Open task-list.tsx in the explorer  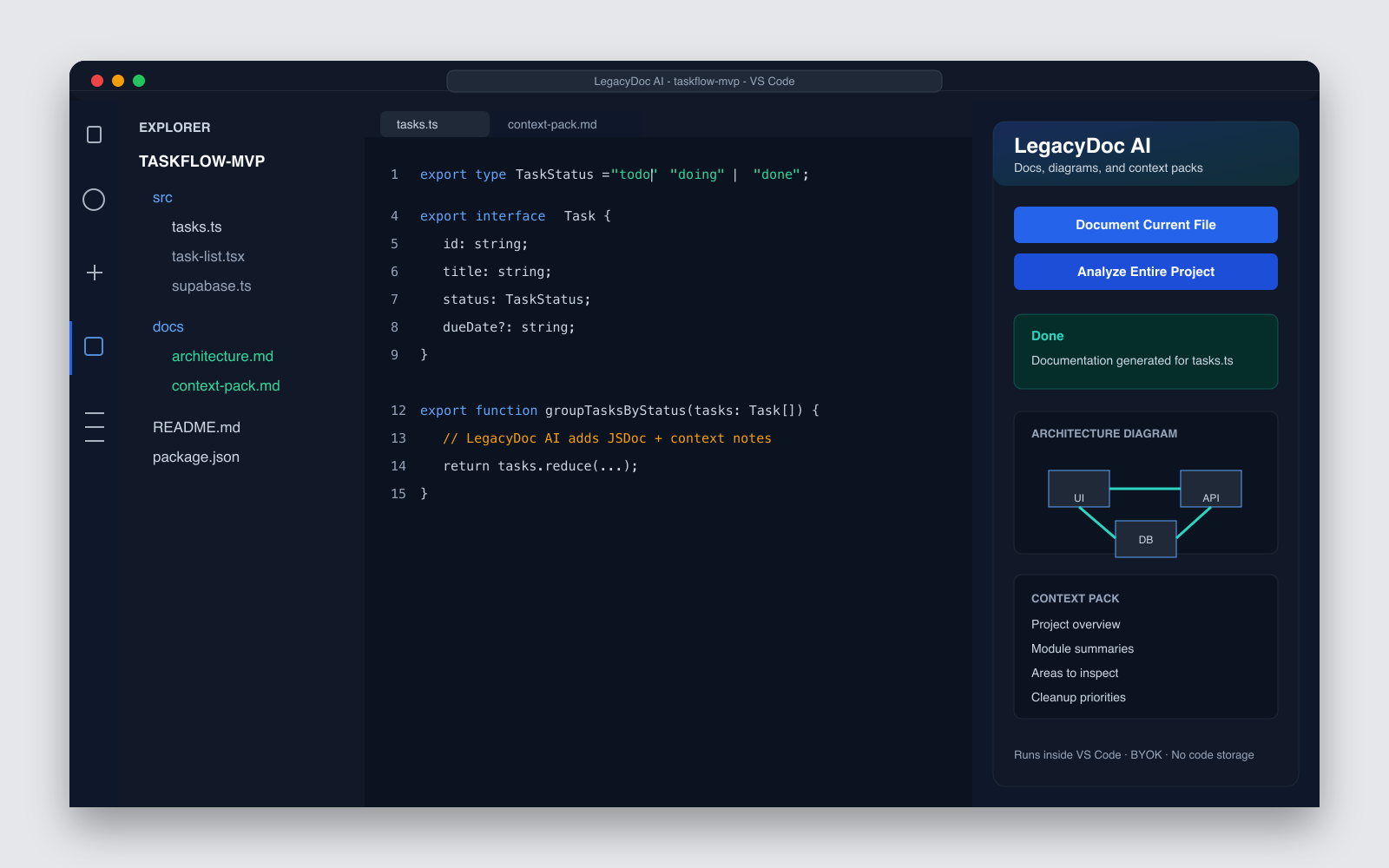(x=208, y=257)
